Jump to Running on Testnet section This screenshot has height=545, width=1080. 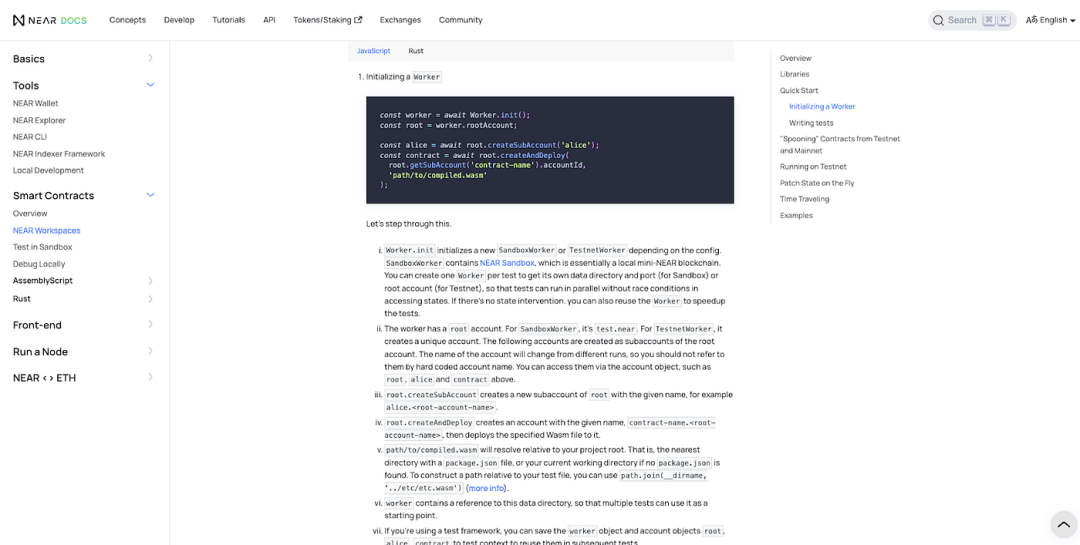click(x=813, y=167)
